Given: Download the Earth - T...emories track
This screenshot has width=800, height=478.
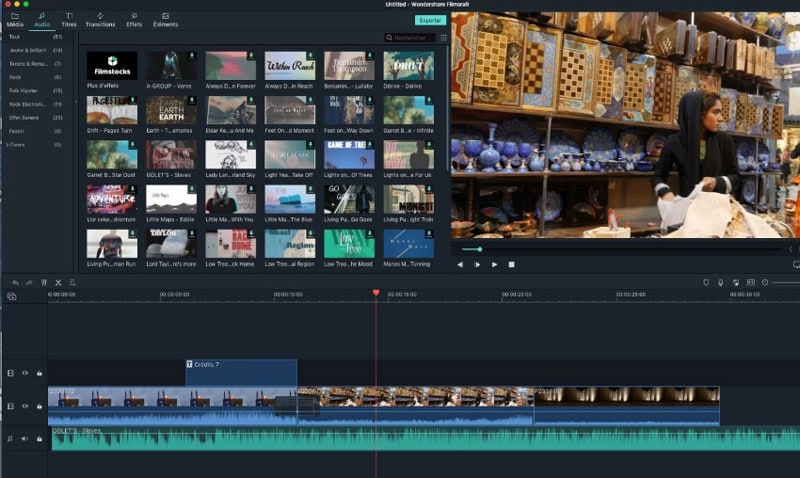Looking at the screenshot, I should click(x=192, y=100).
